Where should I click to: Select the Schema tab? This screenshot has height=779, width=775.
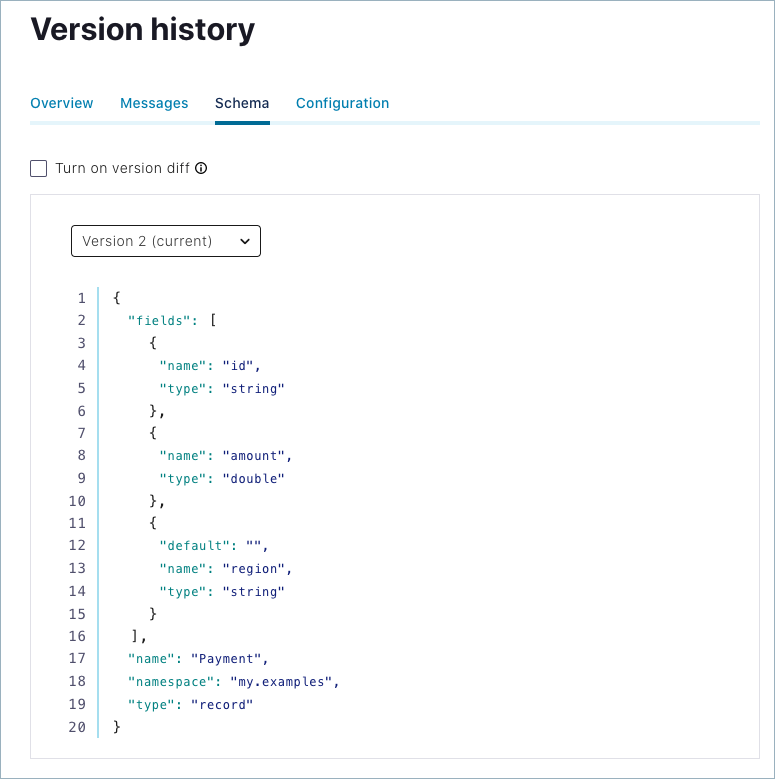pyautogui.click(x=242, y=103)
